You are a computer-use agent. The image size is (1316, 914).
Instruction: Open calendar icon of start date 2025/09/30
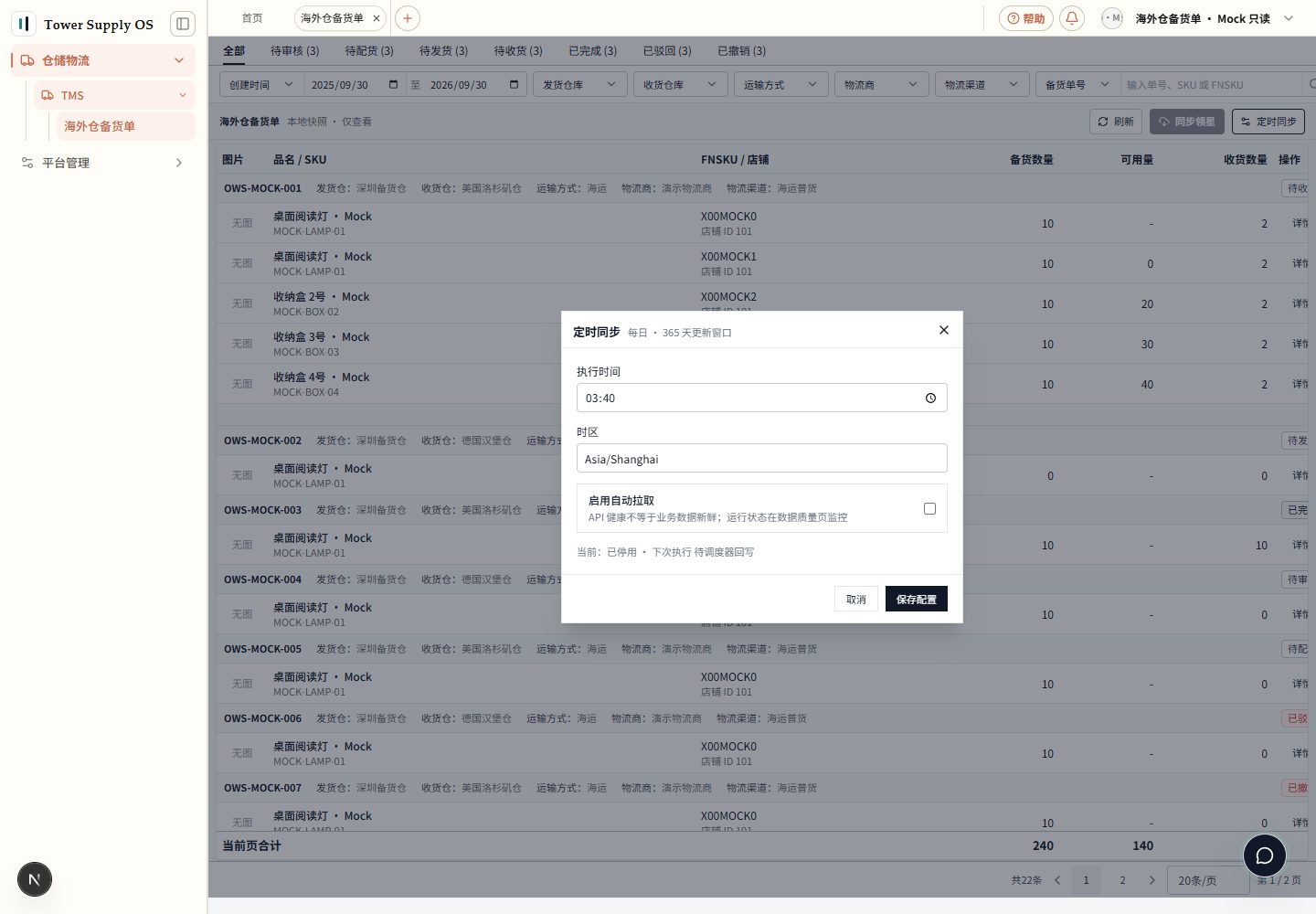[x=394, y=84]
